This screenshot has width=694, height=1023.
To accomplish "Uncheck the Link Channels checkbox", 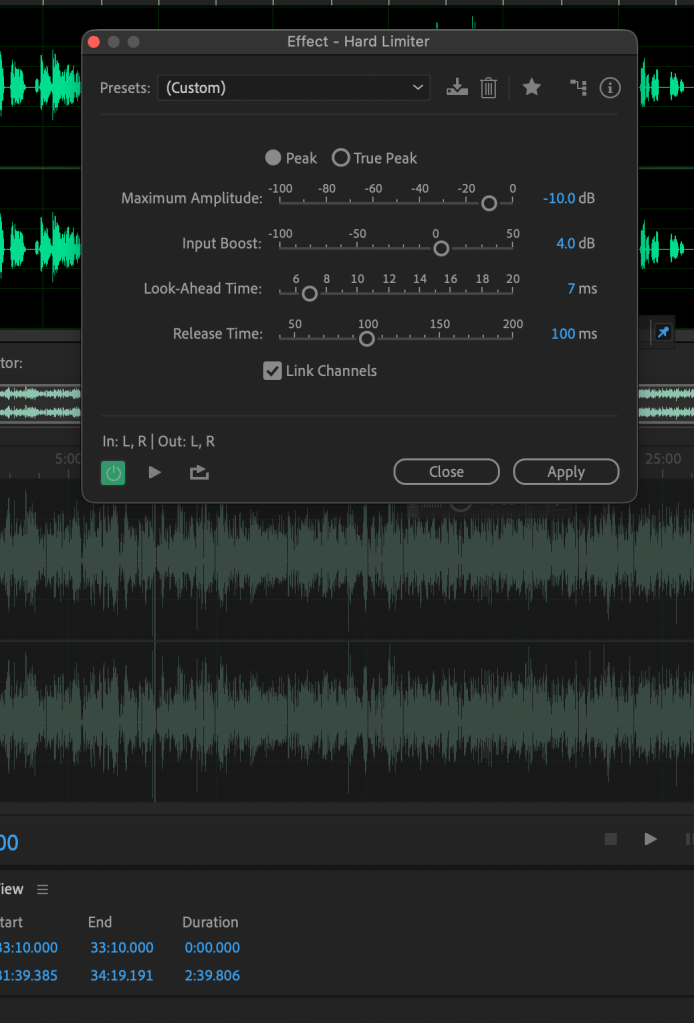I will (272, 371).
